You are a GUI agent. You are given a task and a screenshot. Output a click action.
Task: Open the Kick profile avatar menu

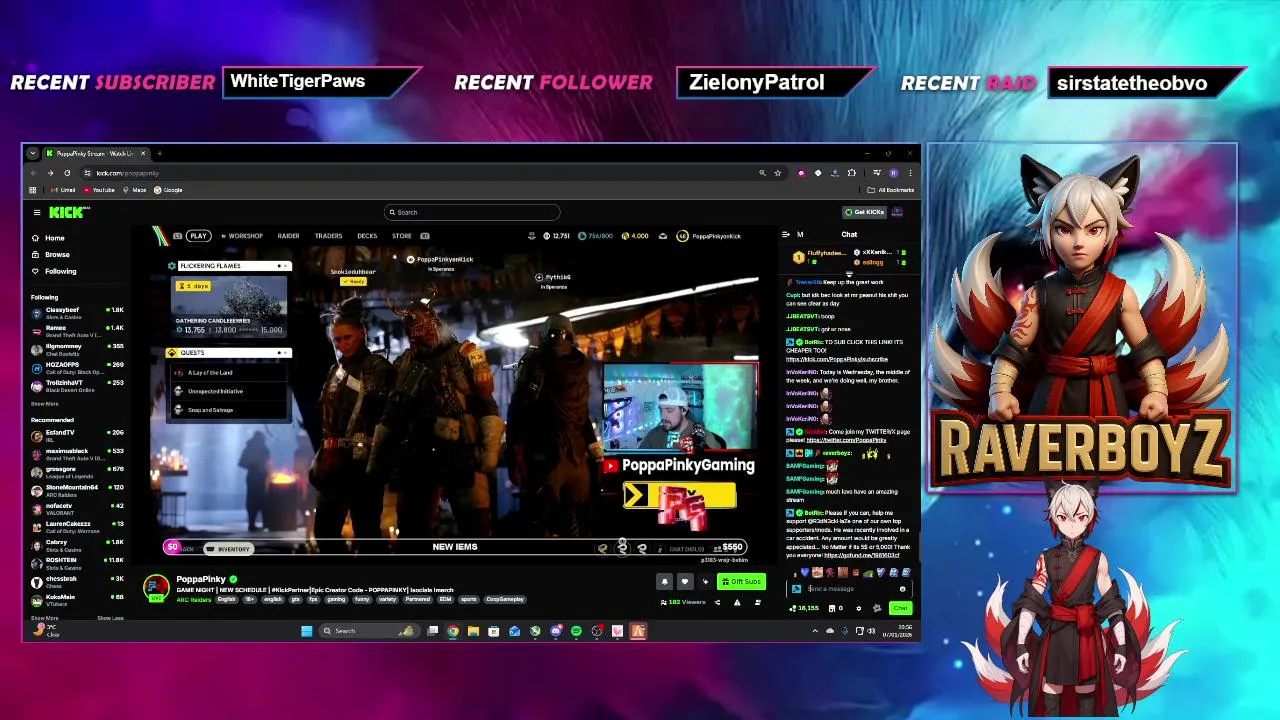coord(898,212)
